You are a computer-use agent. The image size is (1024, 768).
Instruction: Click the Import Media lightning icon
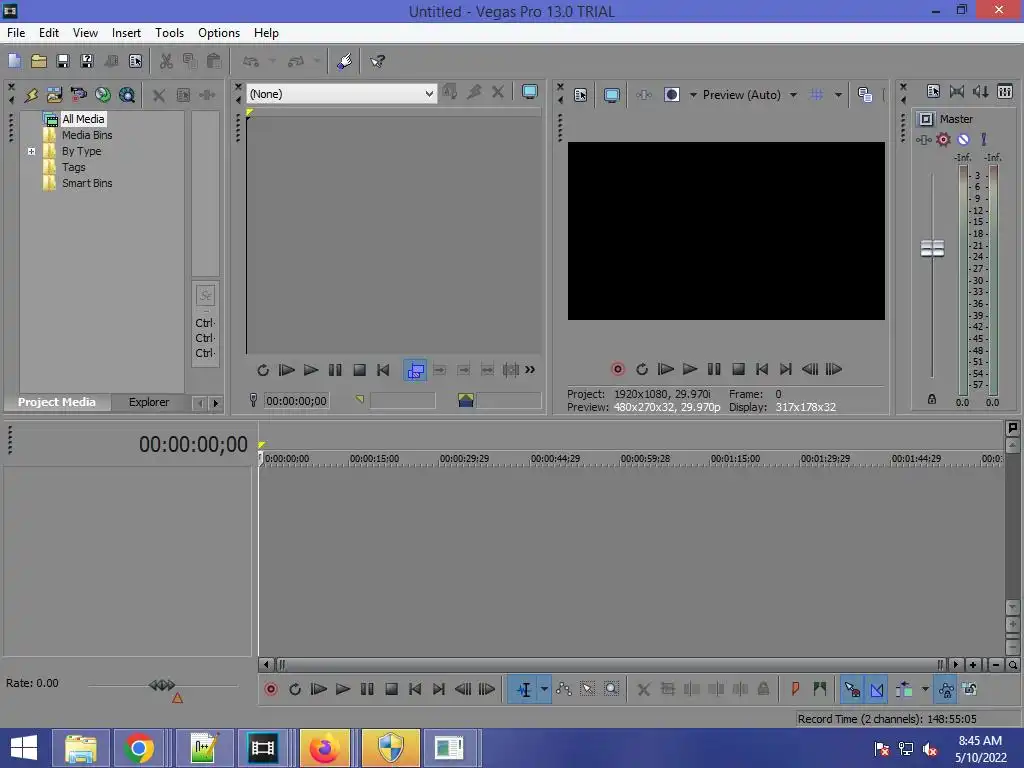tap(31, 95)
